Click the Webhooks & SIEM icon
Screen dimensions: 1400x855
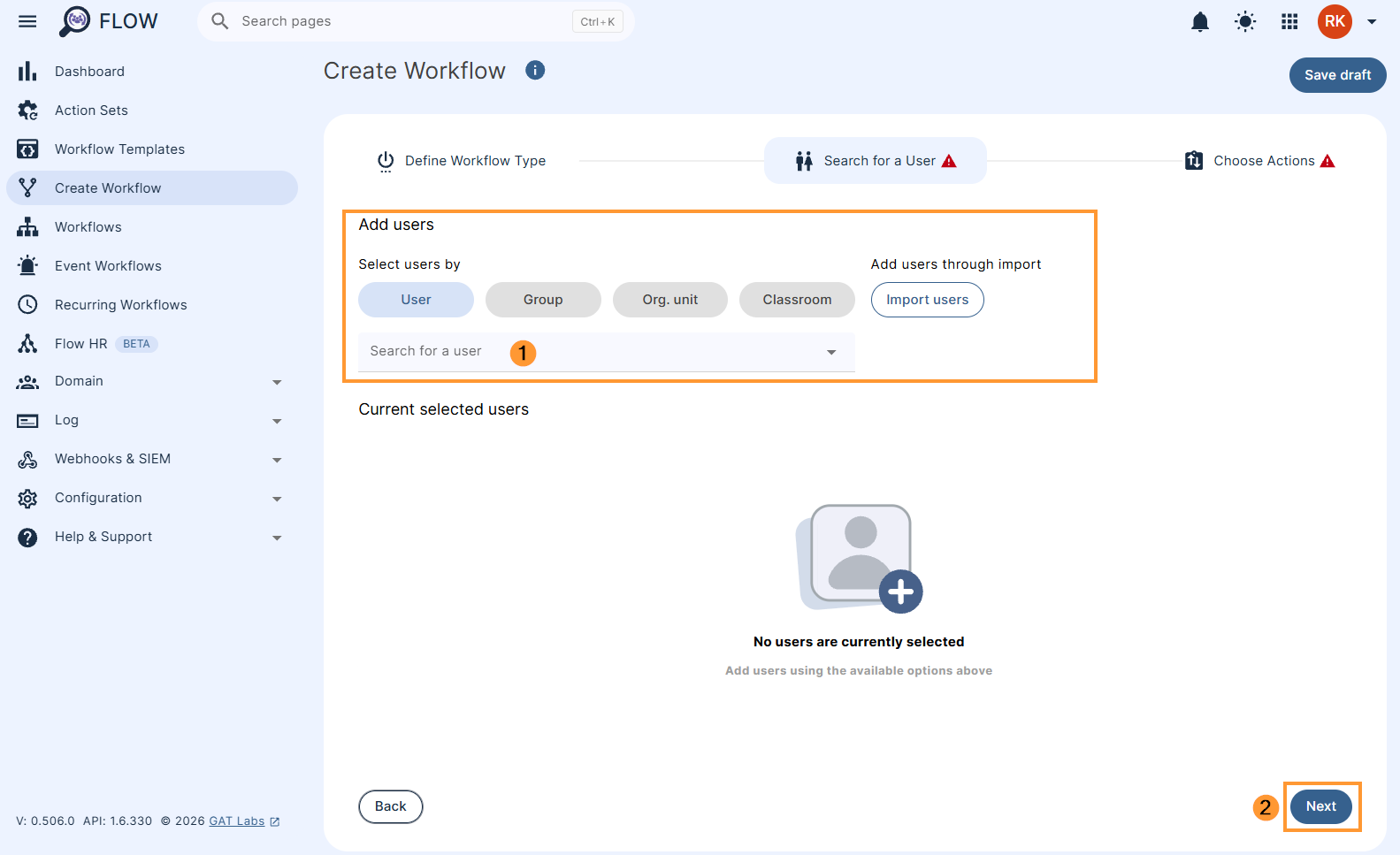click(27, 460)
